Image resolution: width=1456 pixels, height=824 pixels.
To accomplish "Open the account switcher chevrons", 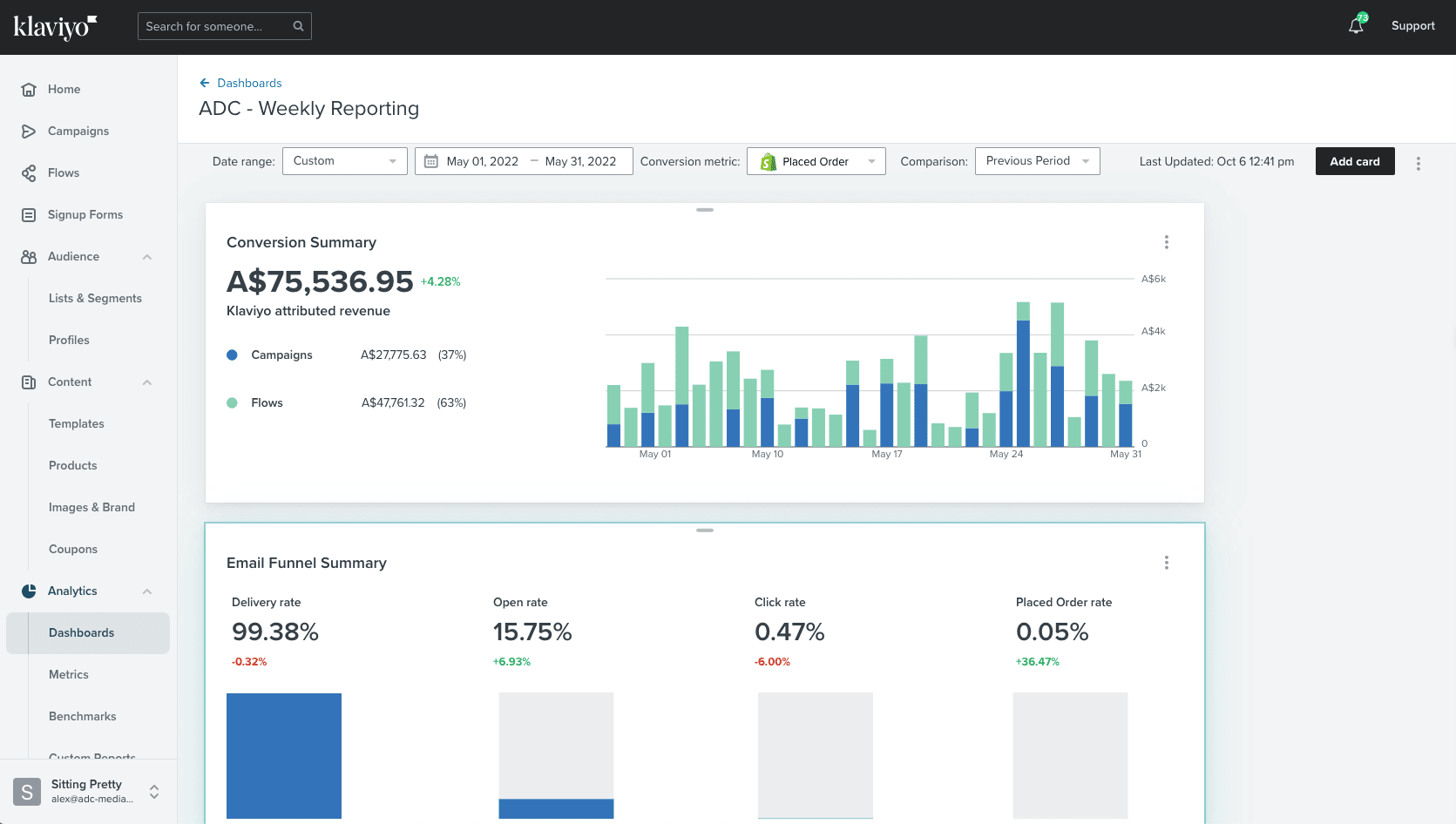I will (x=154, y=792).
